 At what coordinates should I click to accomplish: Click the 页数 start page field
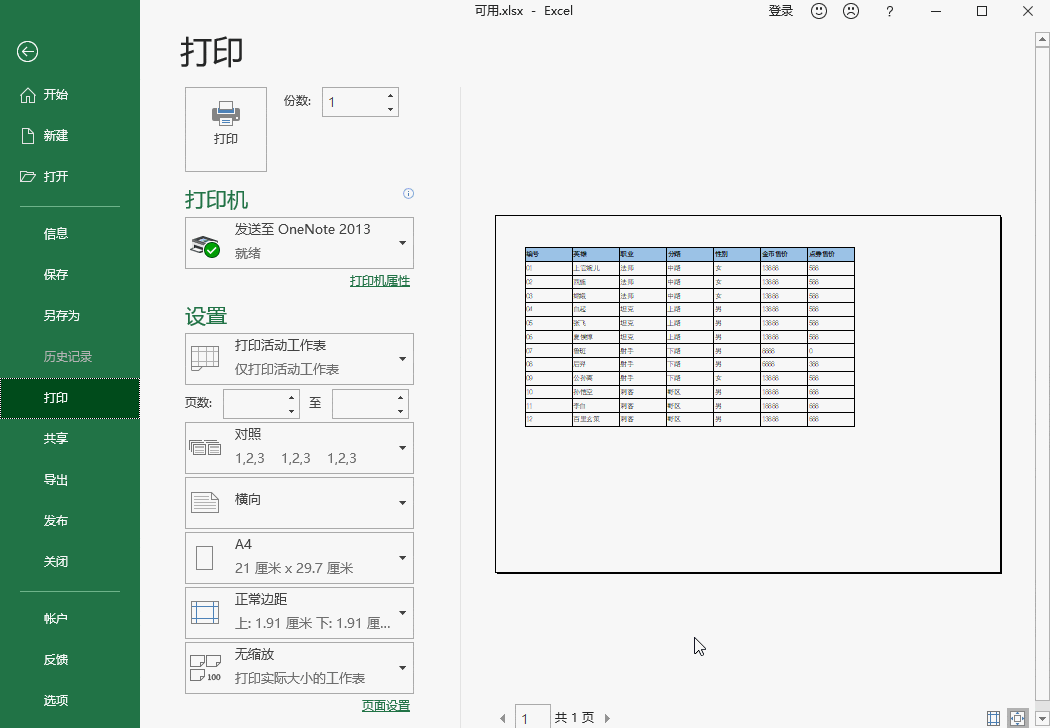point(254,403)
